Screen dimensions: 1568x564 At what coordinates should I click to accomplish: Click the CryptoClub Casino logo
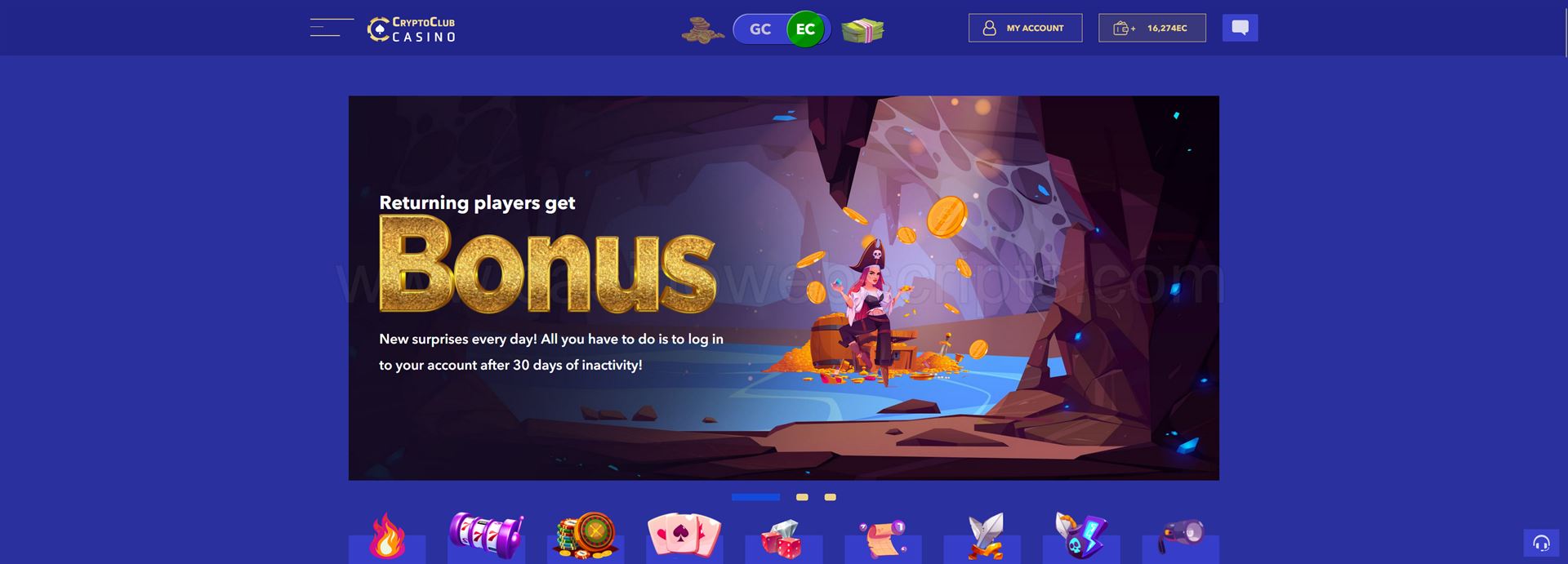point(412,29)
